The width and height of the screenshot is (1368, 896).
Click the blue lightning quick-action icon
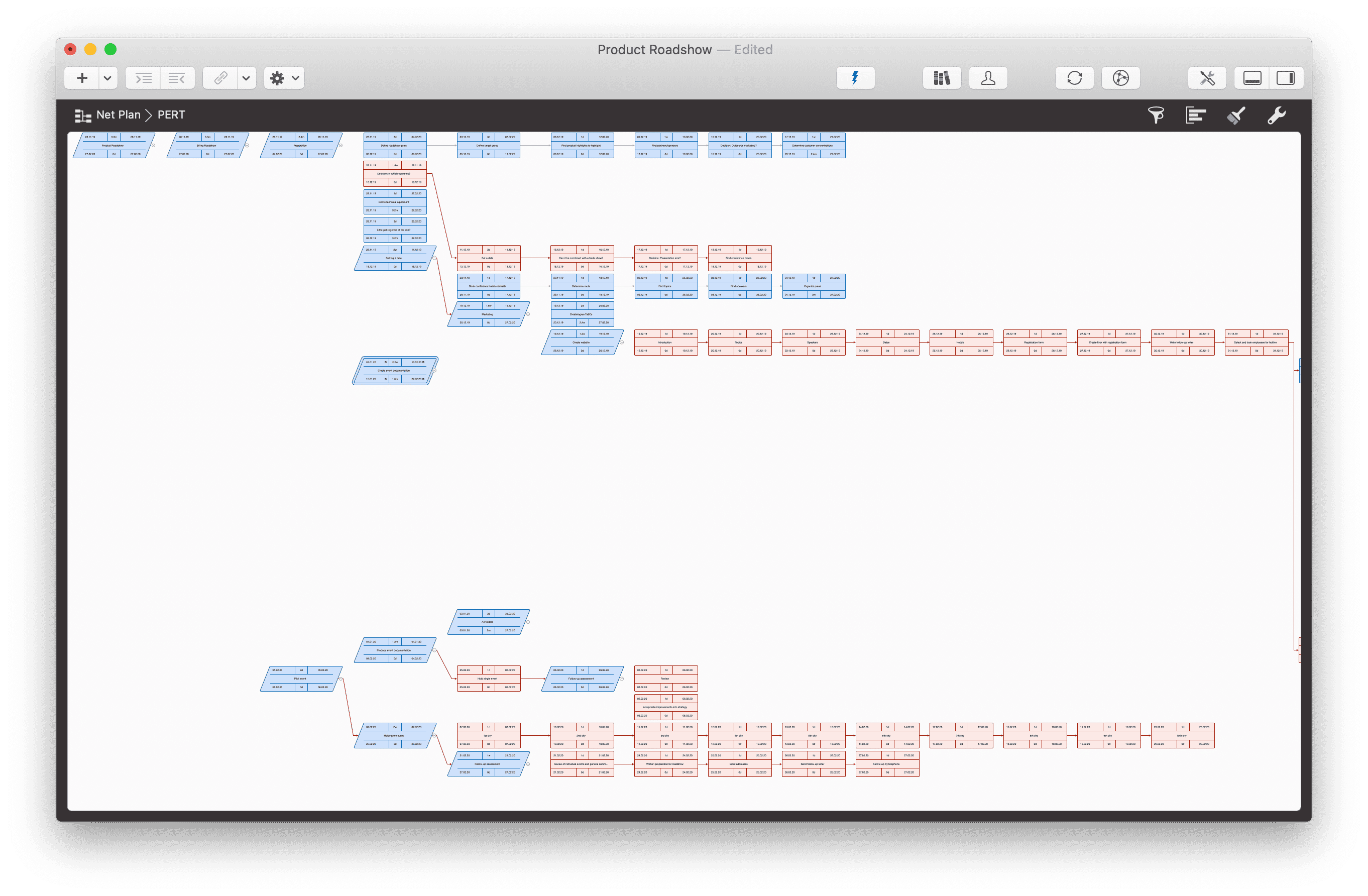coord(855,77)
